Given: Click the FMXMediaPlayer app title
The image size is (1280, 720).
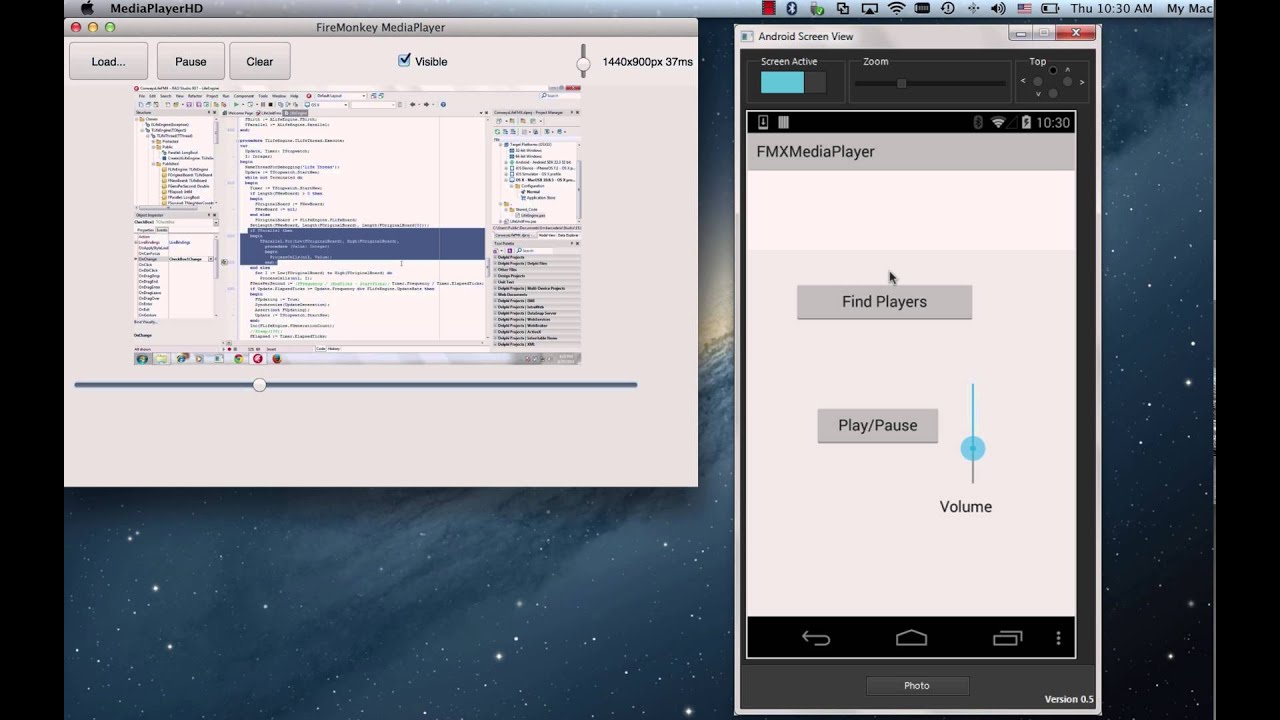Looking at the screenshot, I should point(815,151).
